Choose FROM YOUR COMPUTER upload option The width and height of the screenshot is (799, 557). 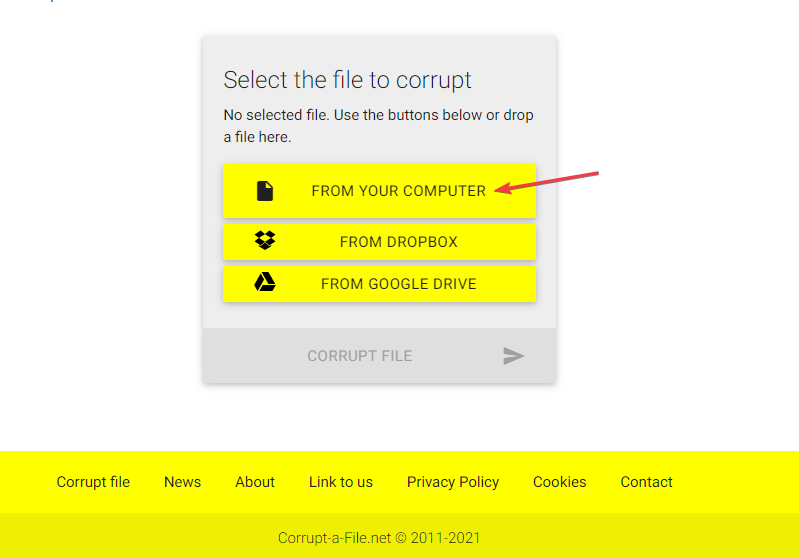tap(398, 191)
